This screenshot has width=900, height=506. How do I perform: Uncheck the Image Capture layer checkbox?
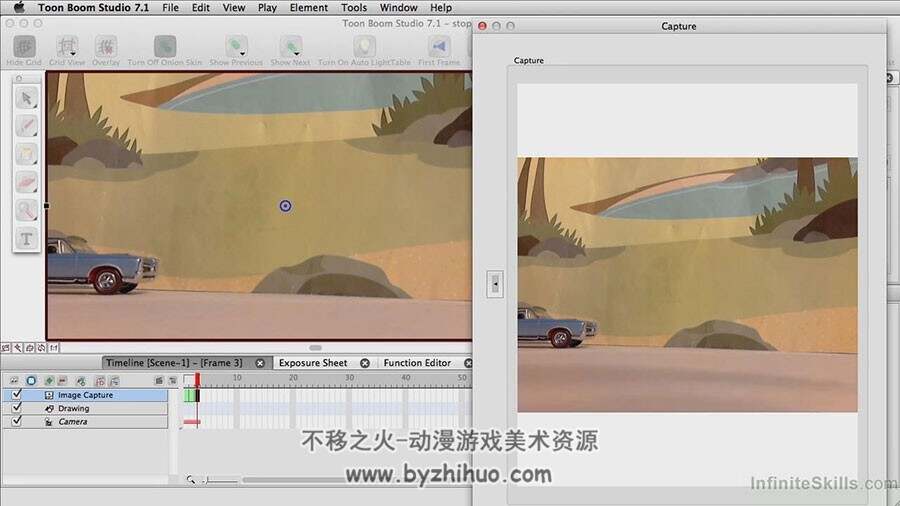(x=17, y=394)
